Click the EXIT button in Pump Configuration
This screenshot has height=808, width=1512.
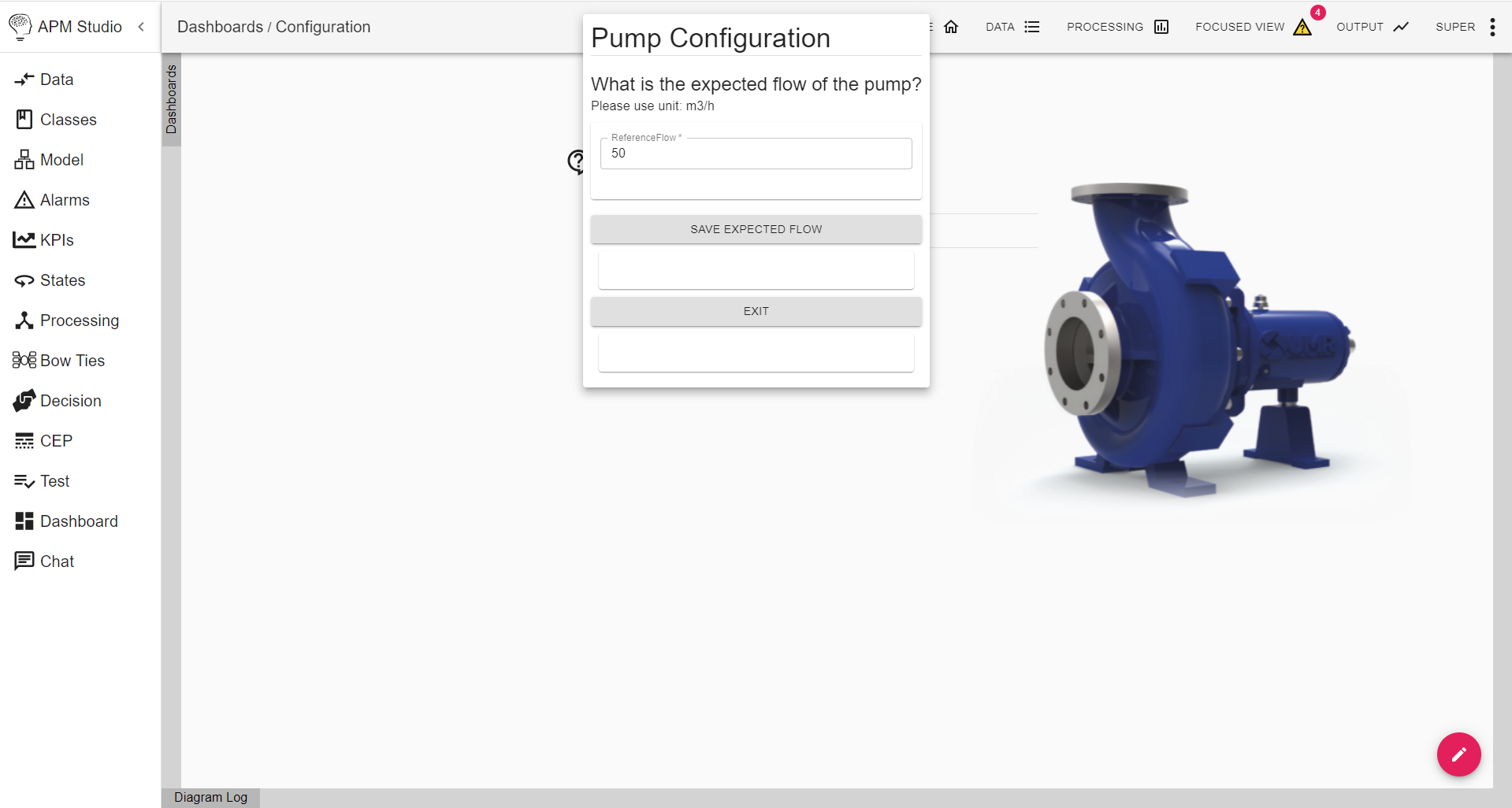coord(755,311)
